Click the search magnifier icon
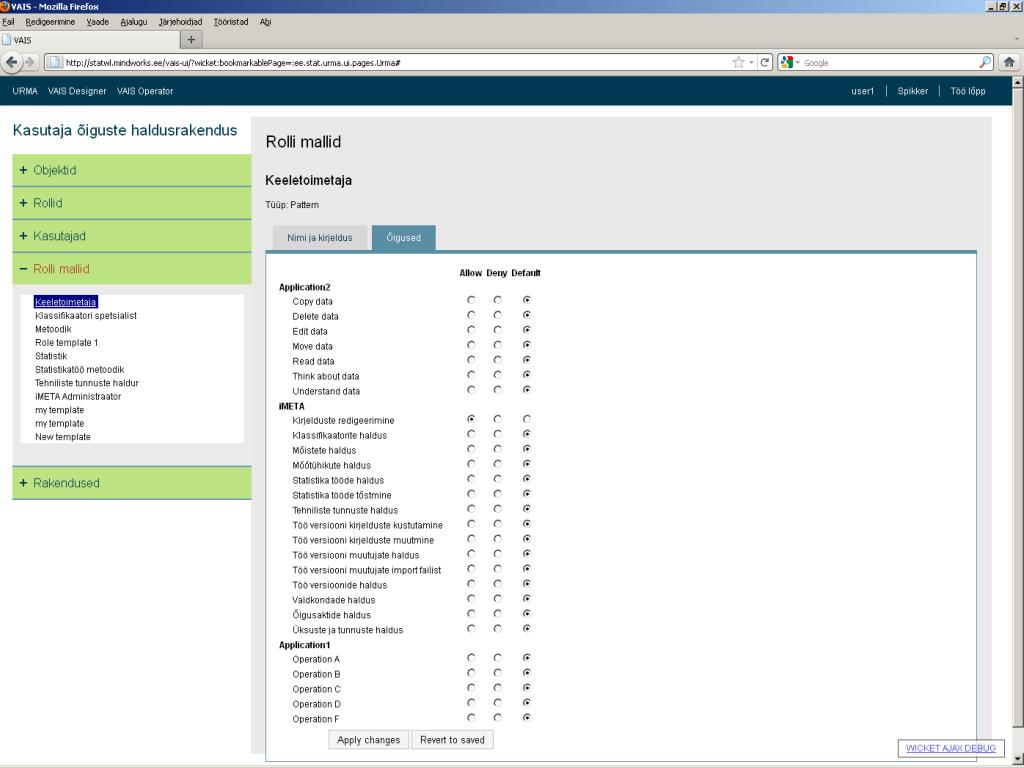 click(x=985, y=63)
